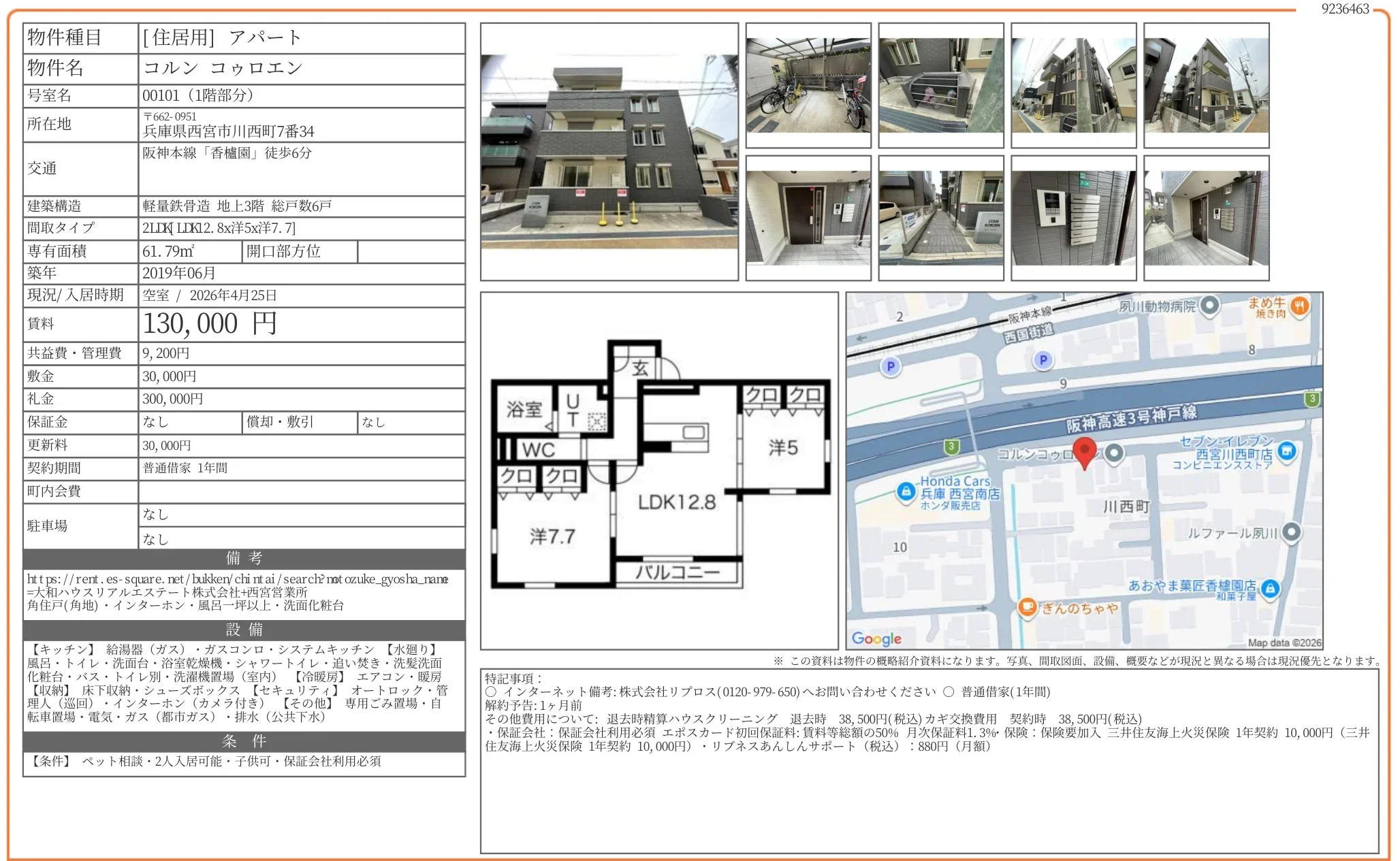Image resolution: width=1400 pixels, height=861 pixels.
Task: Select the circle before 普通借家(1年間)
Action: click(949, 692)
